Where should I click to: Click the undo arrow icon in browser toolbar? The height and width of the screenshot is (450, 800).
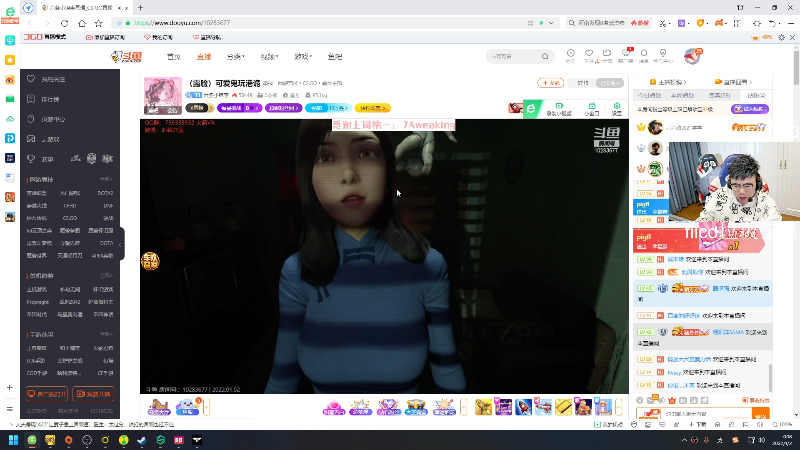tap(772, 23)
